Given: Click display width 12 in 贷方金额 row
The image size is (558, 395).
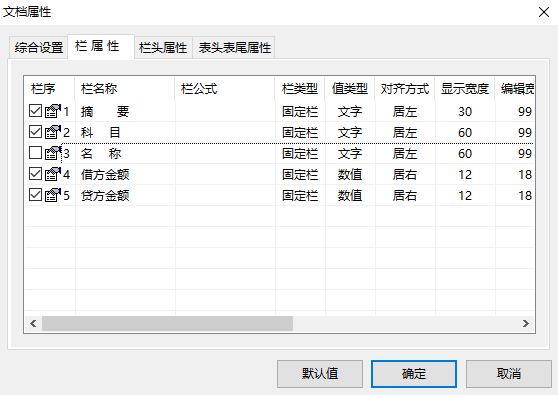Looking at the screenshot, I should tap(465, 195).
